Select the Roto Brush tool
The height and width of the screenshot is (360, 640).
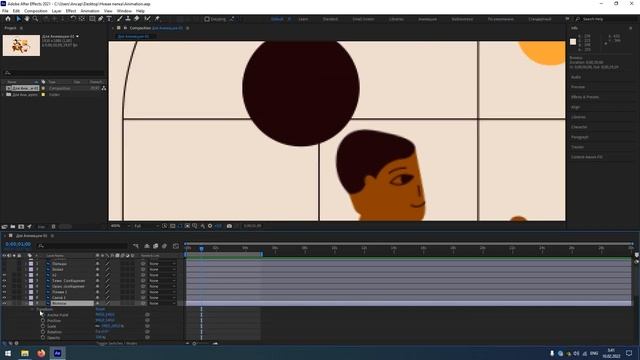(147, 19)
